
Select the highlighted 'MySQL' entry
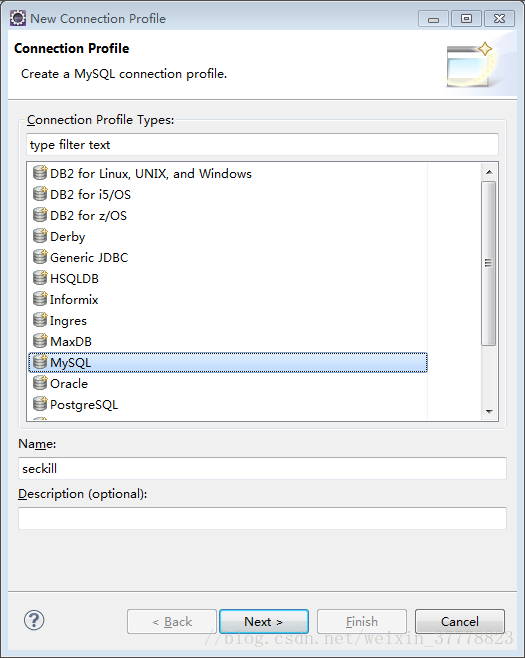click(x=228, y=363)
